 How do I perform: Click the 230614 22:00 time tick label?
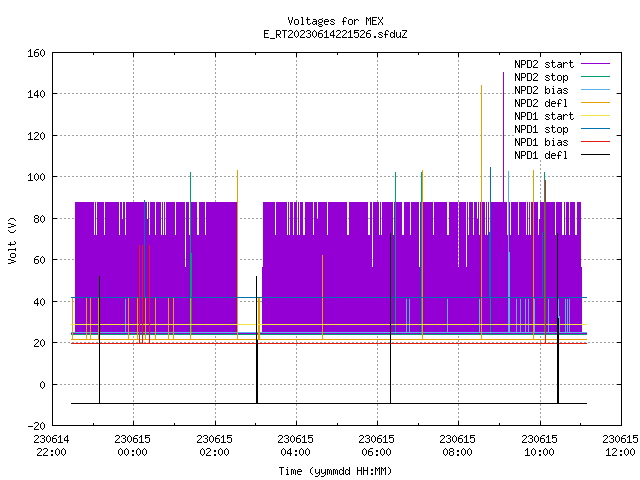pos(51,446)
